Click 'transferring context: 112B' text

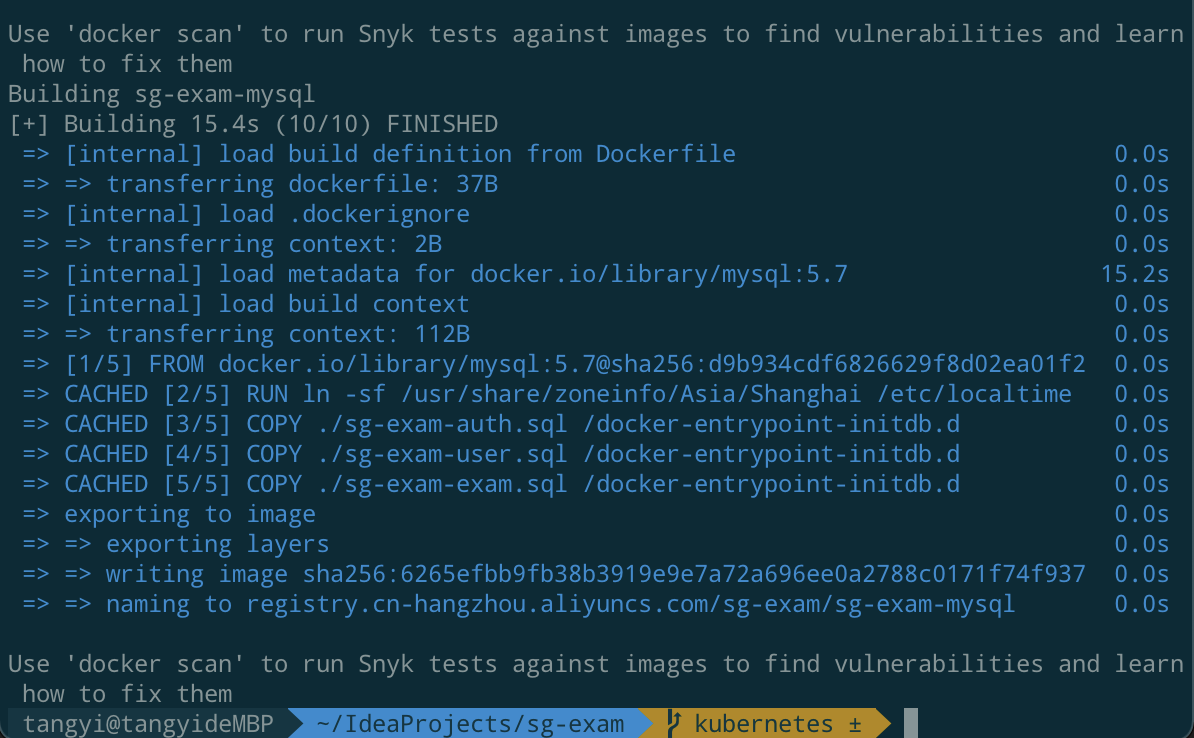pos(288,334)
